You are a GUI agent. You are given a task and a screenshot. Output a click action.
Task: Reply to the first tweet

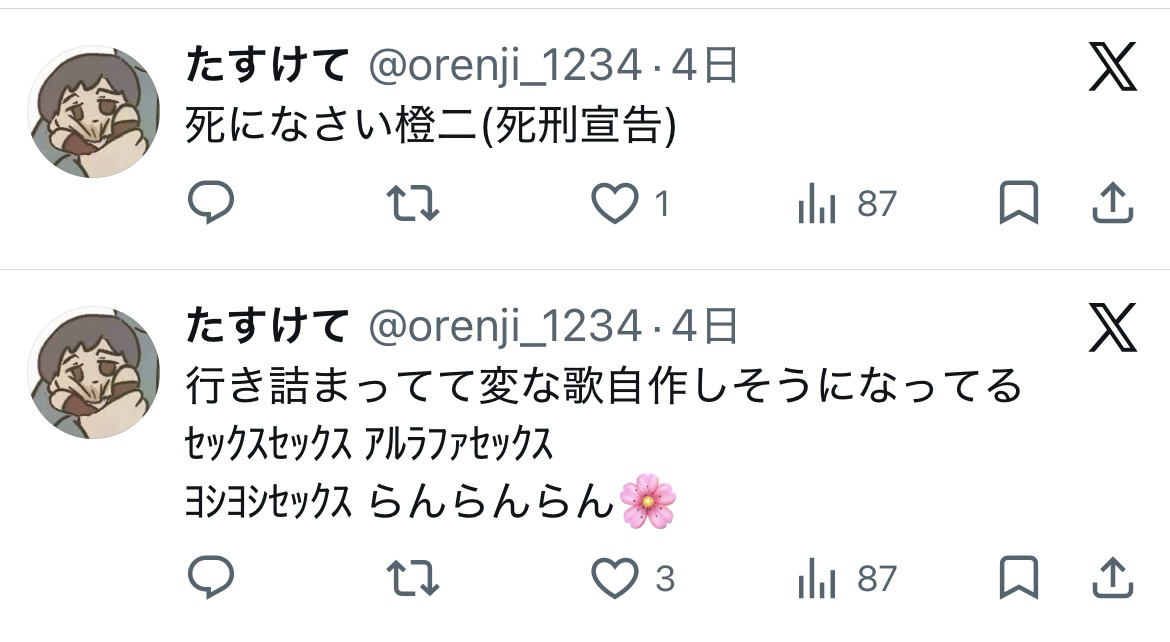(x=211, y=202)
